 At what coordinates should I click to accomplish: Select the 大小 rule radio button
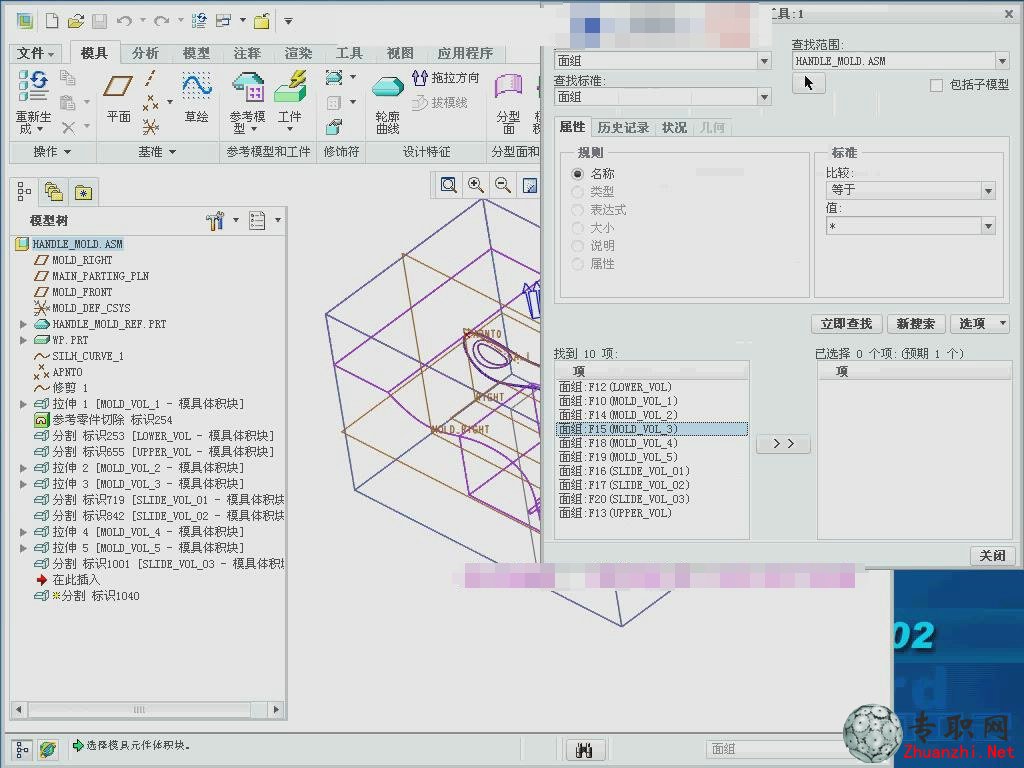pyautogui.click(x=577, y=228)
